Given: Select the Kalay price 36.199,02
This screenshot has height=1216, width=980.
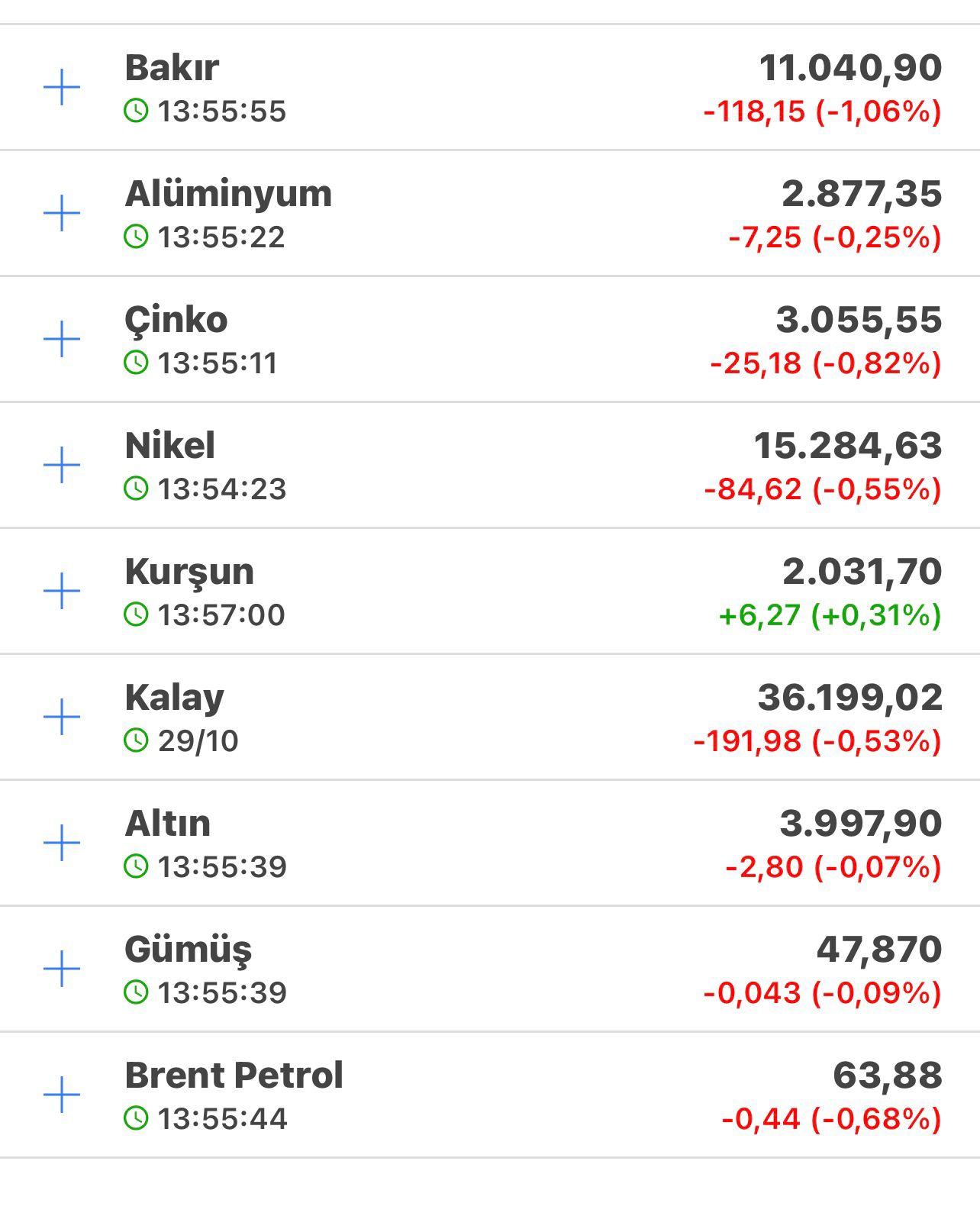Looking at the screenshot, I should [x=849, y=698].
